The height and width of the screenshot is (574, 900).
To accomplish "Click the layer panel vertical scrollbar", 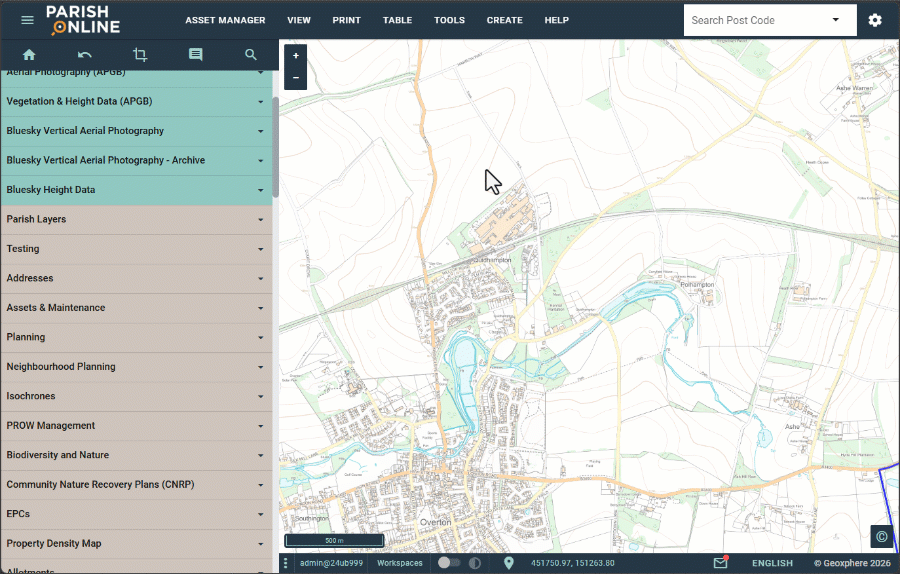I will pos(275,145).
